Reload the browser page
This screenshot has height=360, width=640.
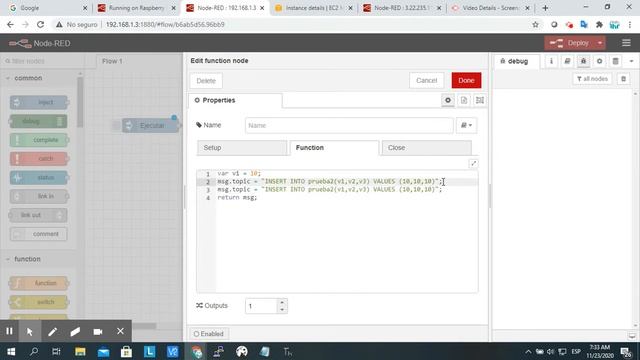[x=40, y=24]
